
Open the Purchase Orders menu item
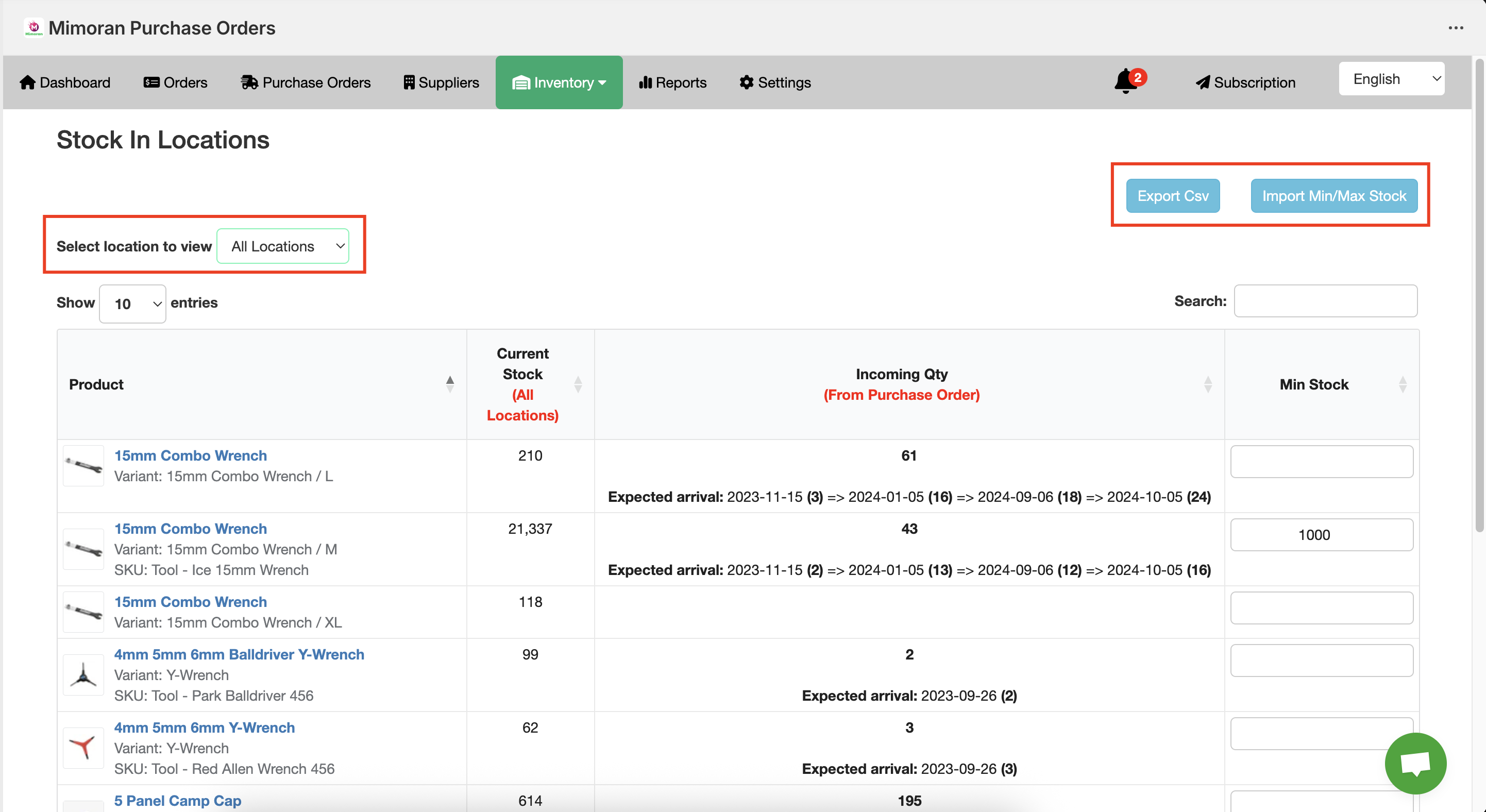(x=306, y=82)
